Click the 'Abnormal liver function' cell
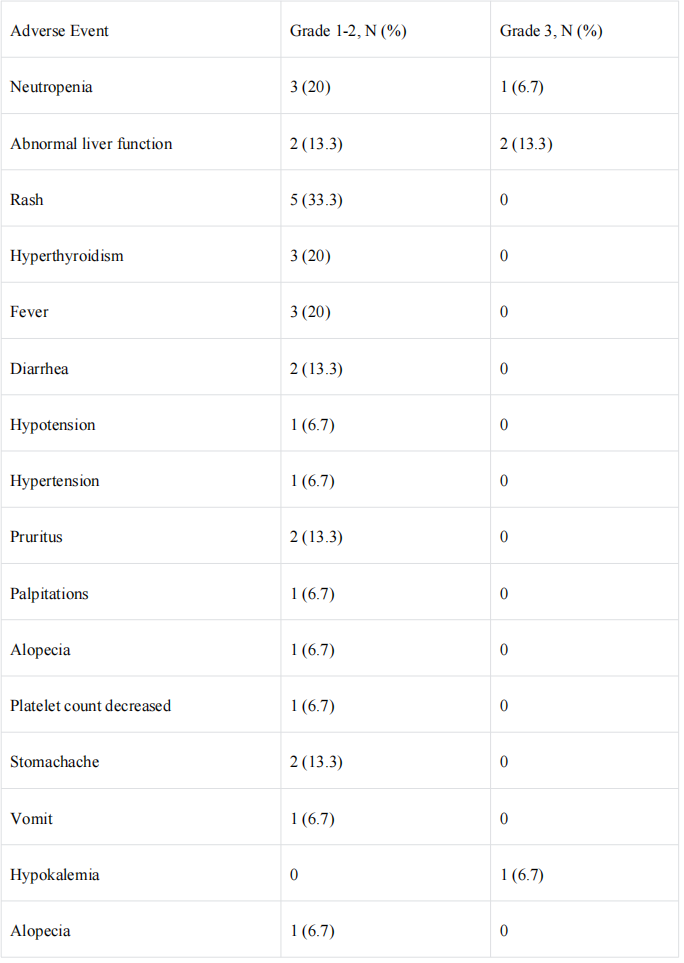Screen dimensions: 684x963 pos(91,143)
